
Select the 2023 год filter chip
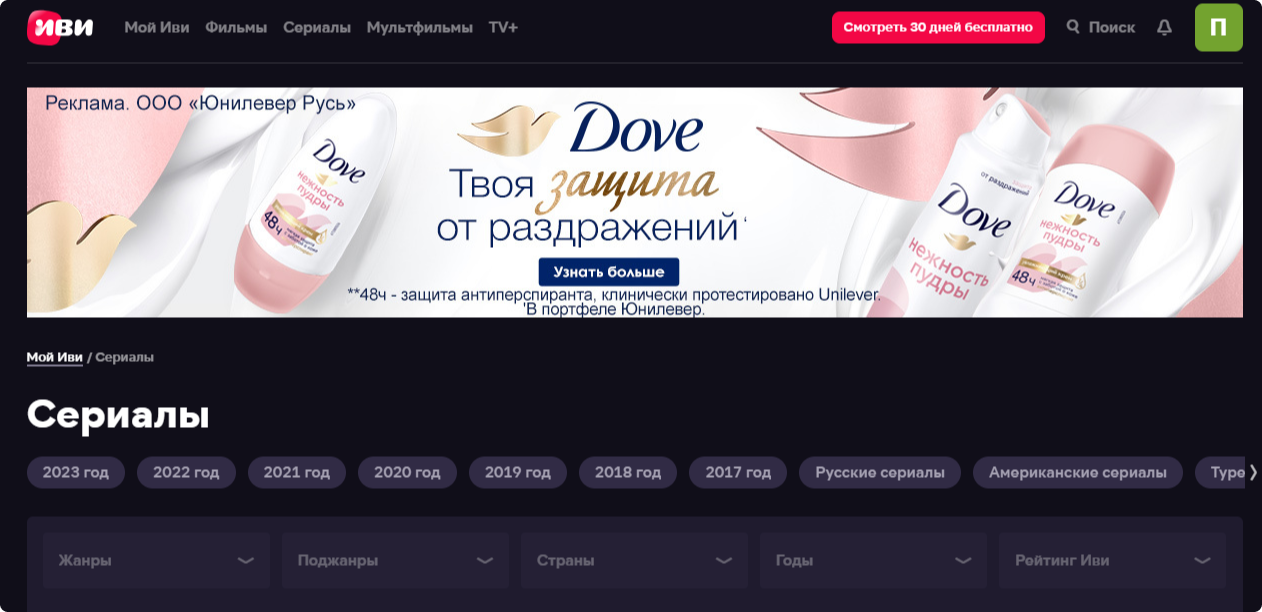pyautogui.click(x=75, y=472)
